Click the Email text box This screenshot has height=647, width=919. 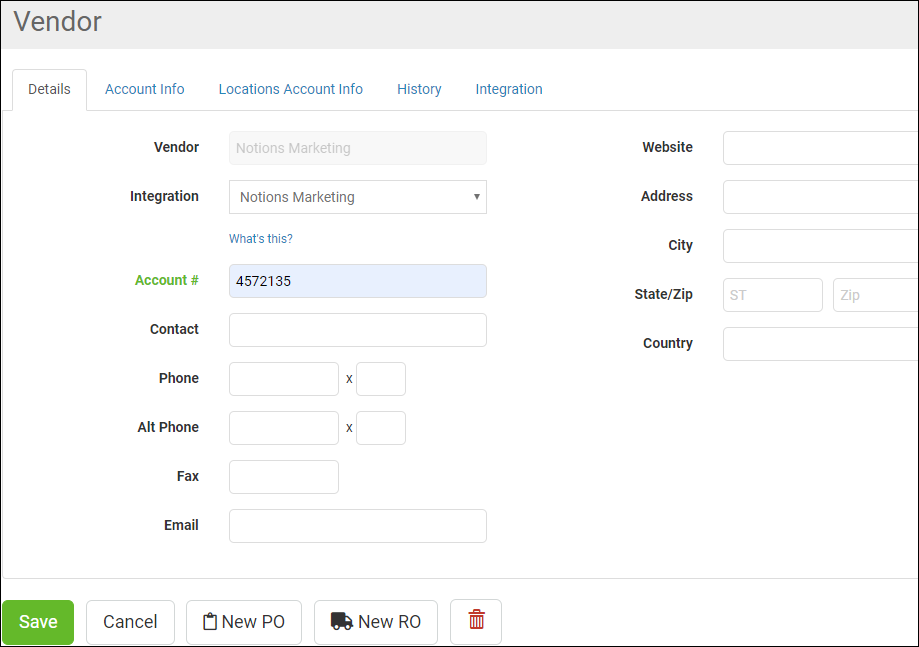[357, 526]
